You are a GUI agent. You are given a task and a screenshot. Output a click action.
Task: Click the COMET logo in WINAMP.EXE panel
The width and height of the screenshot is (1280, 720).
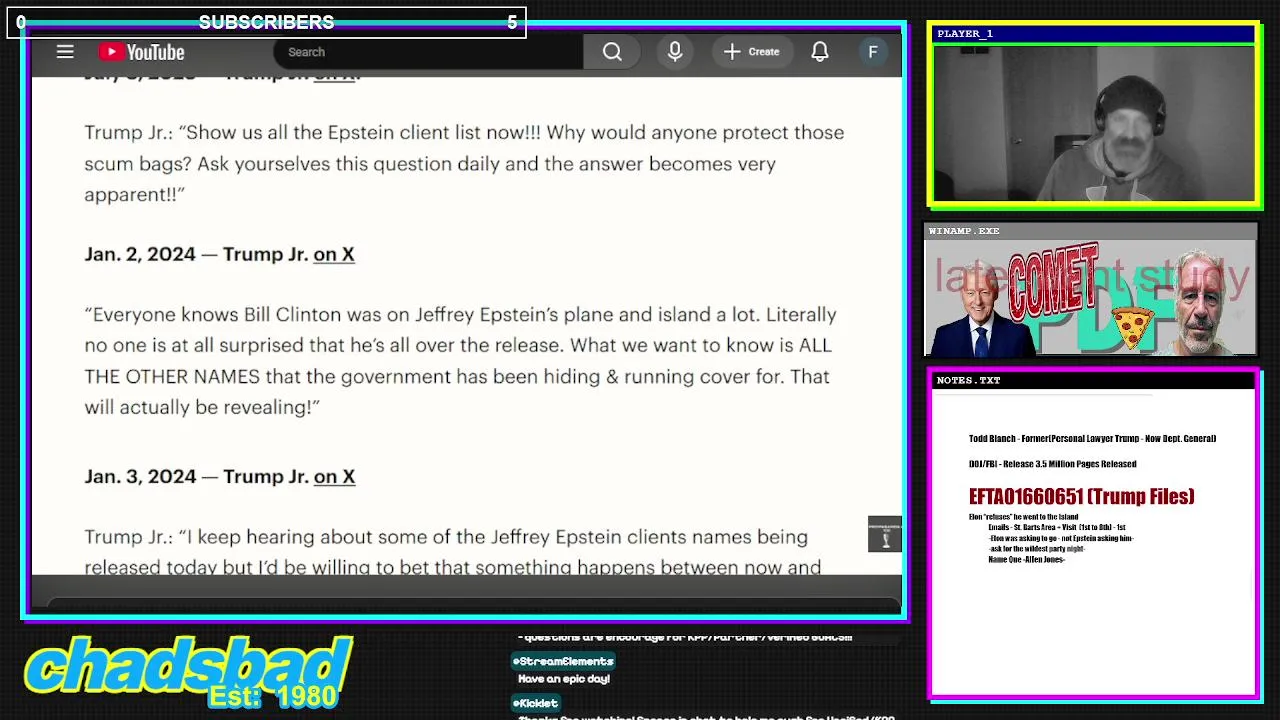pyautogui.click(x=1053, y=284)
